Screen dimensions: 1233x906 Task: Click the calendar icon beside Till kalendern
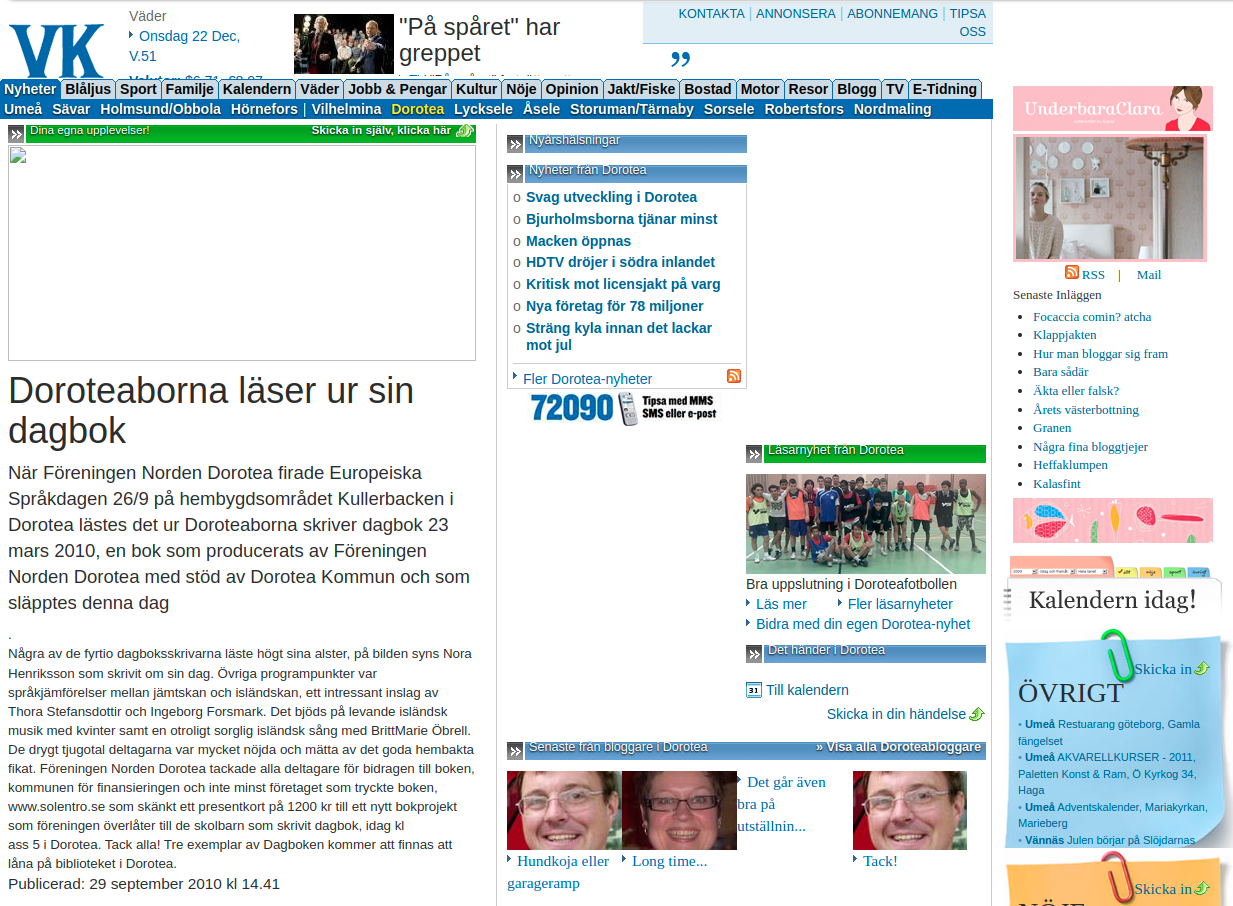click(753, 690)
